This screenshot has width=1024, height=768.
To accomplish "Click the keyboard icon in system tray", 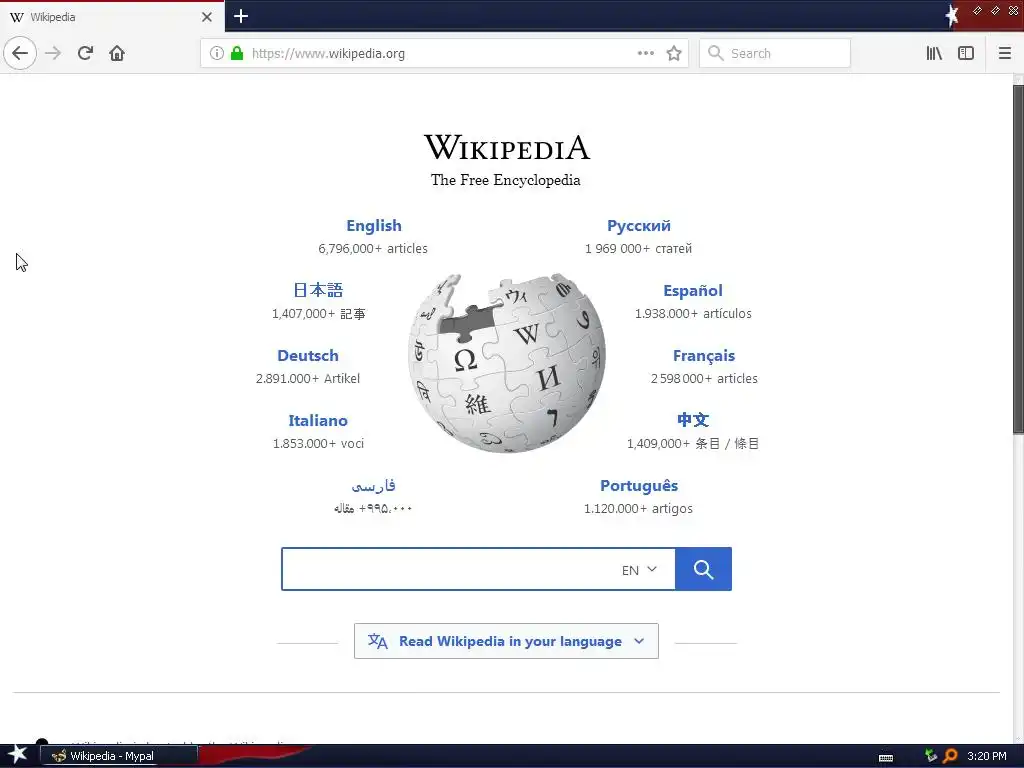I will (x=886, y=757).
